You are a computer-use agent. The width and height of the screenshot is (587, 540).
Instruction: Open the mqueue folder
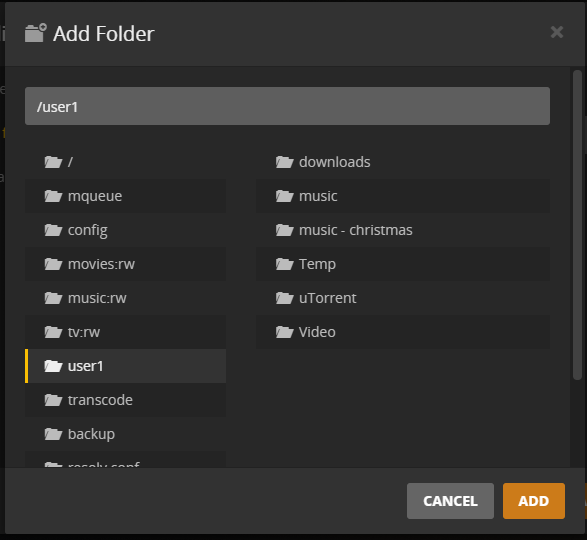(95, 197)
